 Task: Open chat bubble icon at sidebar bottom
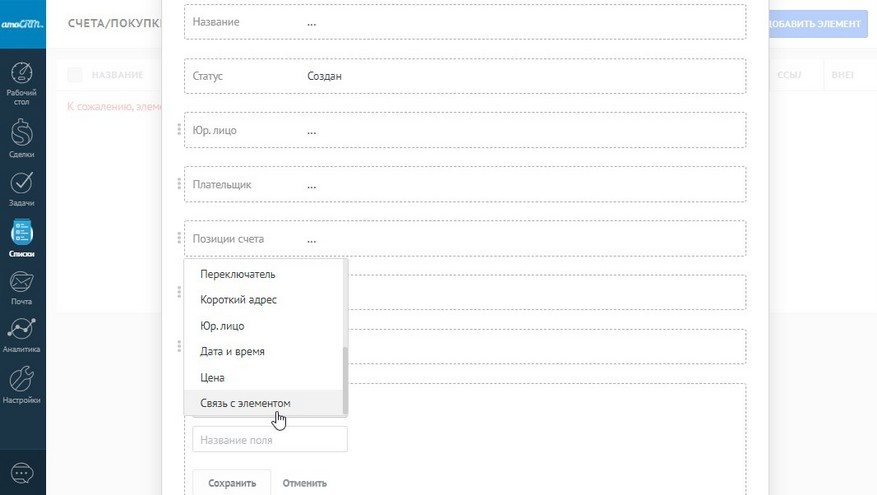tap(22, 471)
